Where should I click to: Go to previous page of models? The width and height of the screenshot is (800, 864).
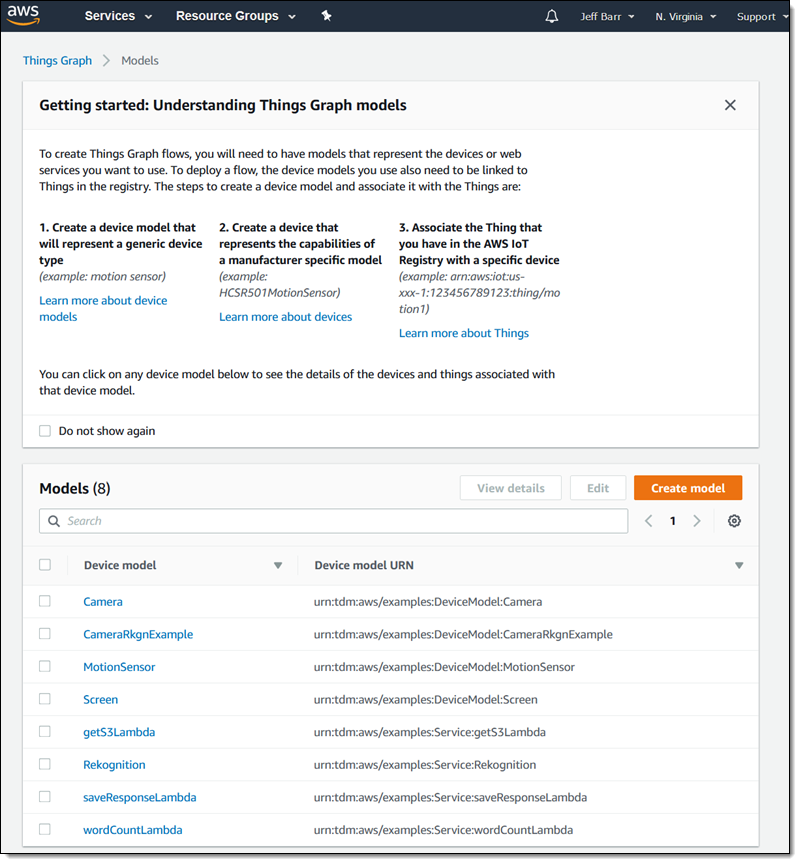[x=649, y=521]
